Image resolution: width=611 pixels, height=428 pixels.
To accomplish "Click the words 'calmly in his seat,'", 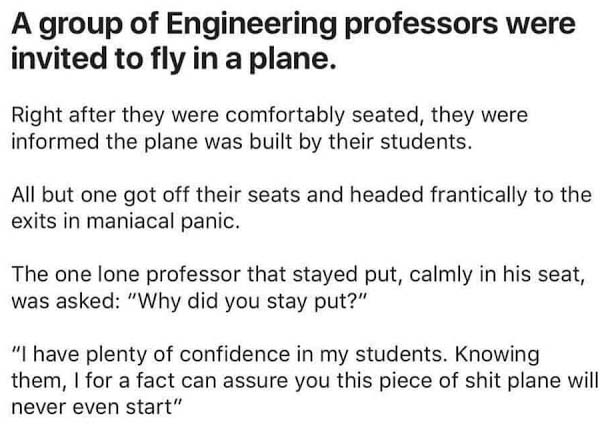I will click(x=497, y=275).
